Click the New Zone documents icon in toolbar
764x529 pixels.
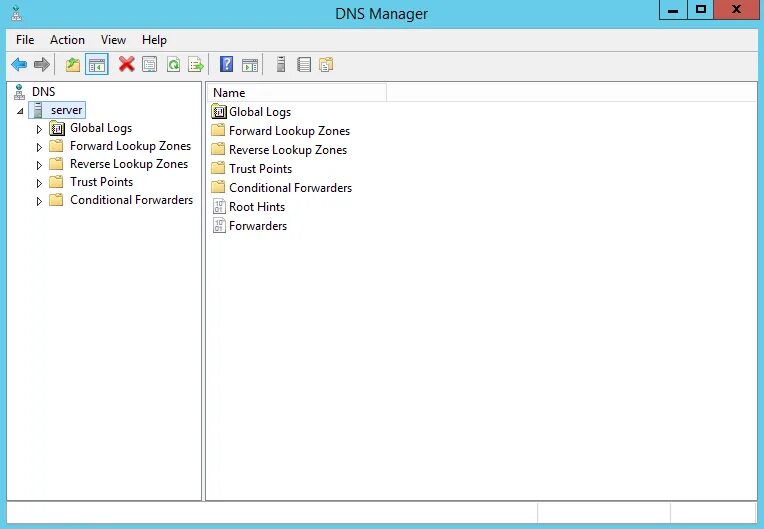pos(326,64)
